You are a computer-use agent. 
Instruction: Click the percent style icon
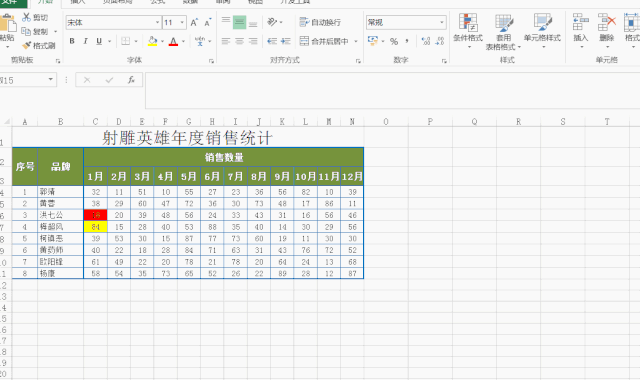pyautogui.click(x=393, y=41)
